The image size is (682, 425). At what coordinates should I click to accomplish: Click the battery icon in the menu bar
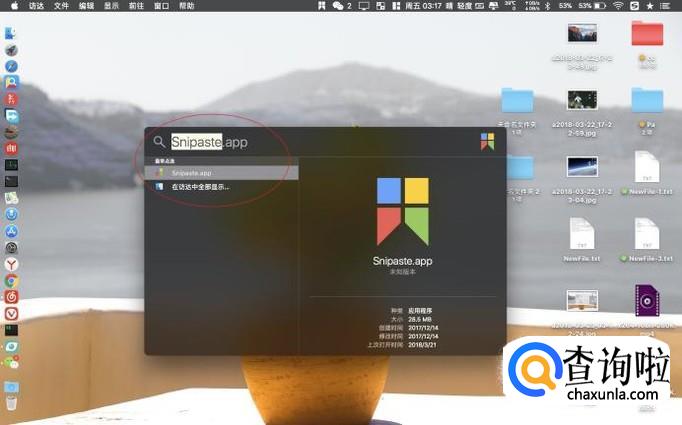tap(600, 6)
